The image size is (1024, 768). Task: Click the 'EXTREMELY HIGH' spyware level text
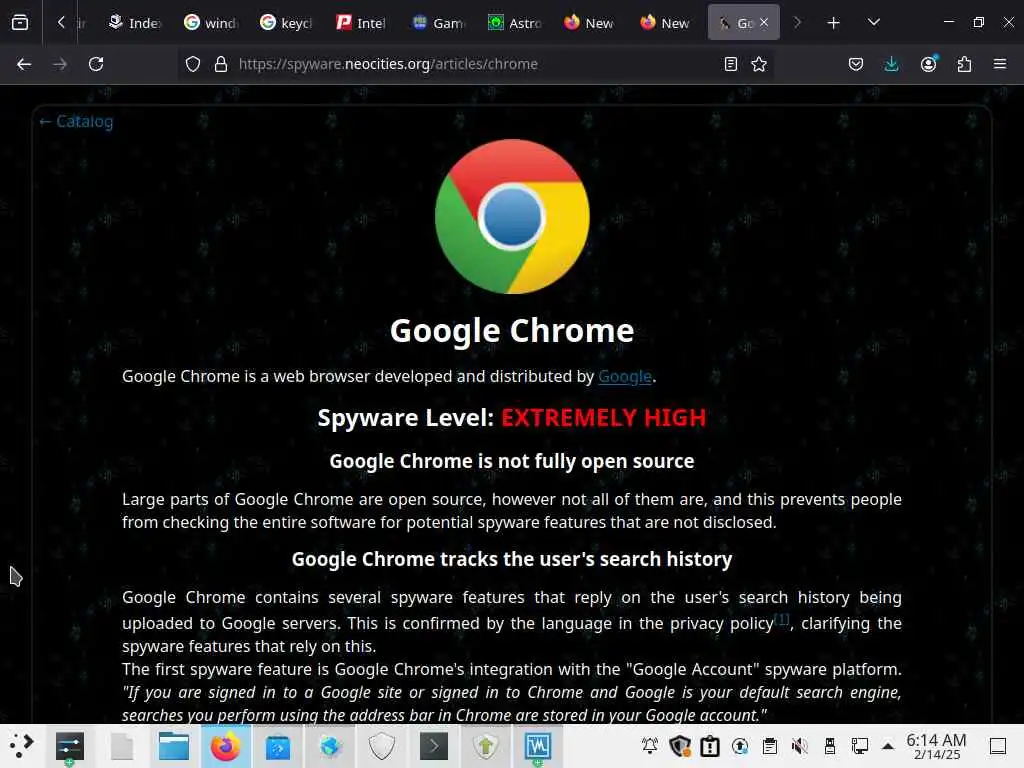tap(603, 418)
